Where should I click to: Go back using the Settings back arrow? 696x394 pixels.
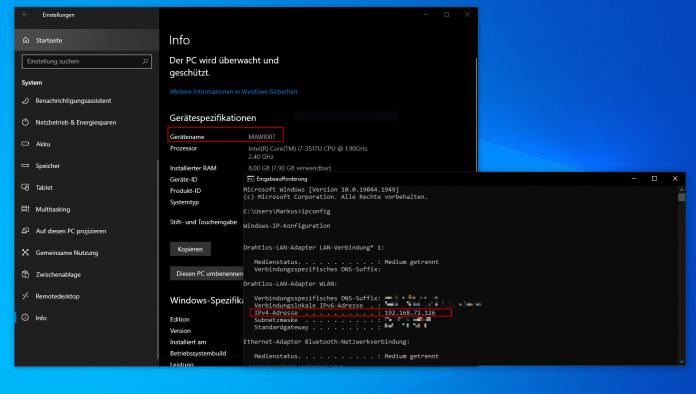point(25,15)
